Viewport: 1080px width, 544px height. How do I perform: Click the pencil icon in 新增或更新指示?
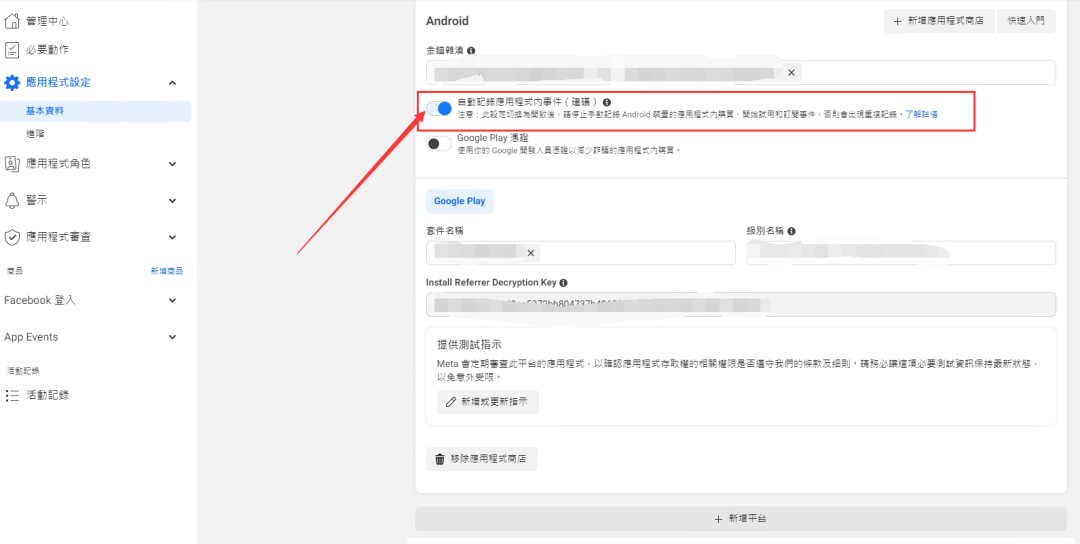pyautogui.click(x=451, y=401)
